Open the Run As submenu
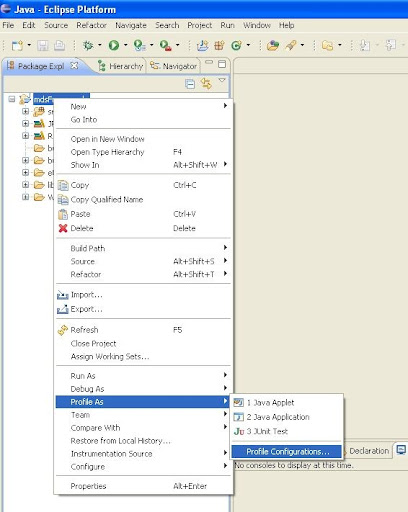This screenshot has width=408, height=512. (143, 376)
